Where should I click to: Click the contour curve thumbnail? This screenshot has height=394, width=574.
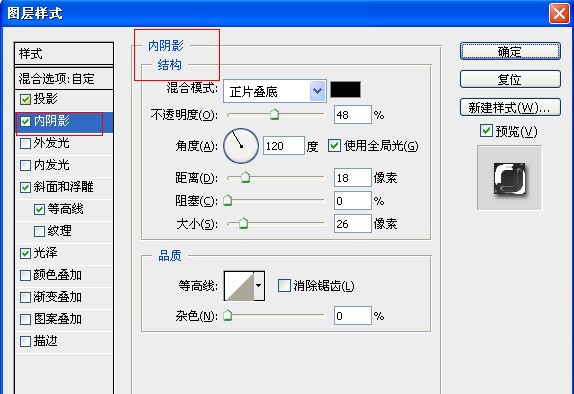pos(239,286)
